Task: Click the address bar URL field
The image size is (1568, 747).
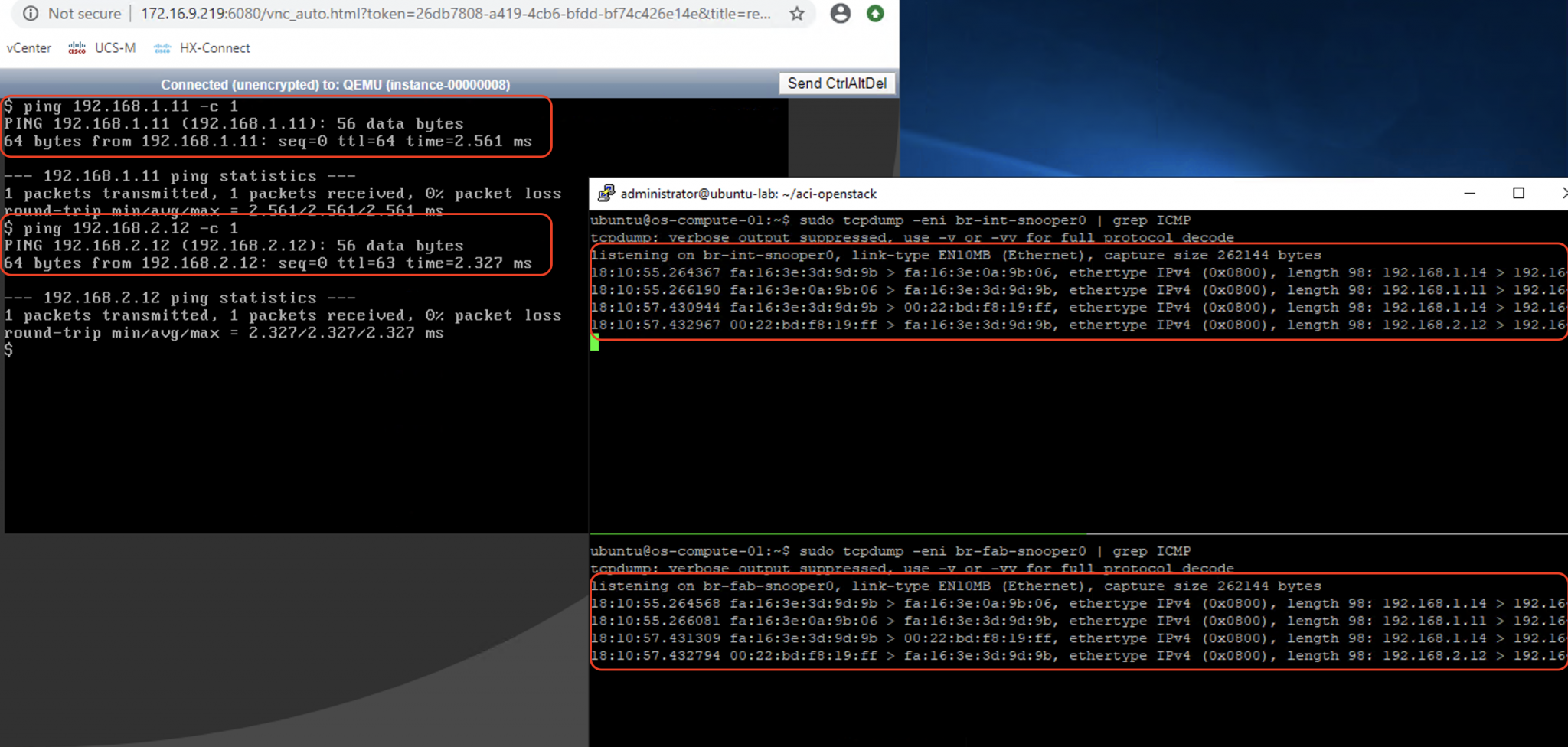Action: (459, 13)
